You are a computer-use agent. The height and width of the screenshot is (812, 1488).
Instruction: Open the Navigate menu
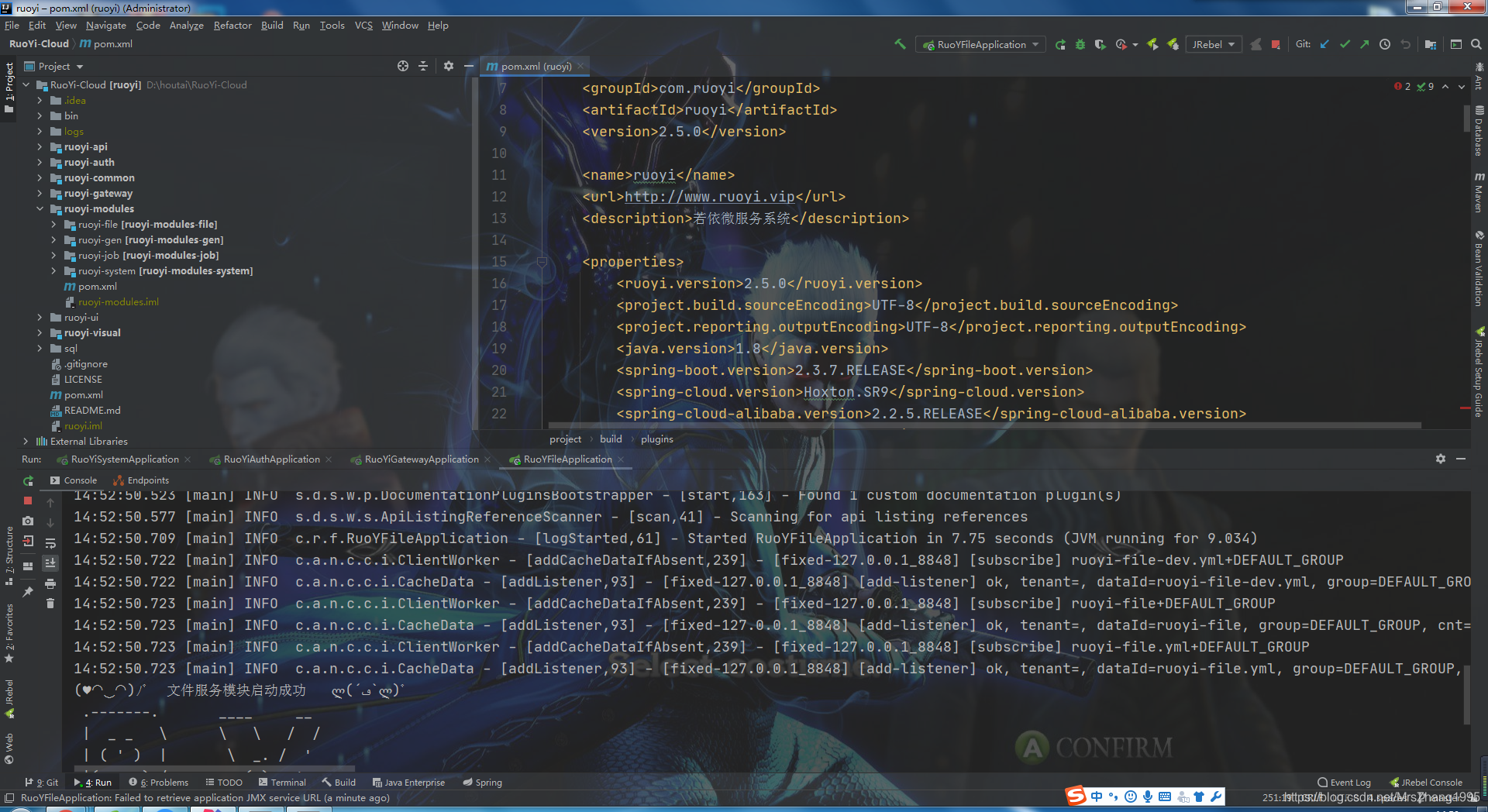(105, 25)
